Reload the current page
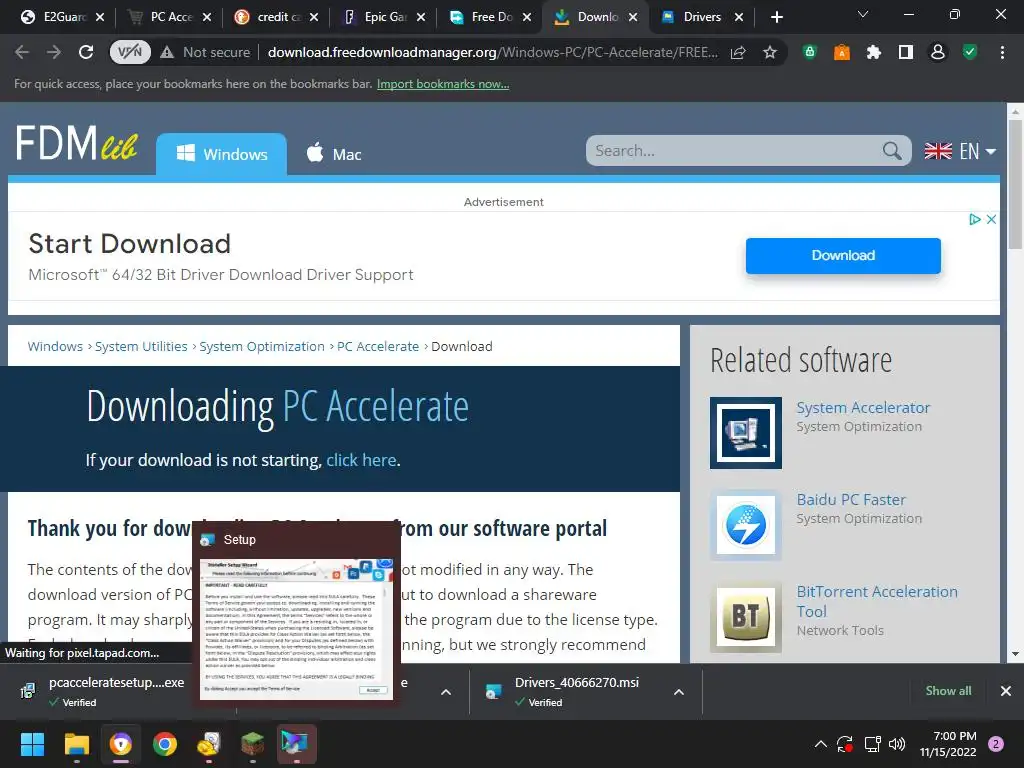This screenshot has height=768, width=1024. (x=86, y=52)
